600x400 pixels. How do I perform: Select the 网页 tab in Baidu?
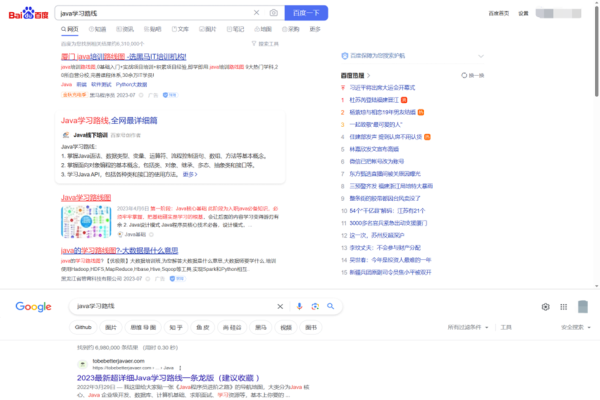tap(70, 29)
